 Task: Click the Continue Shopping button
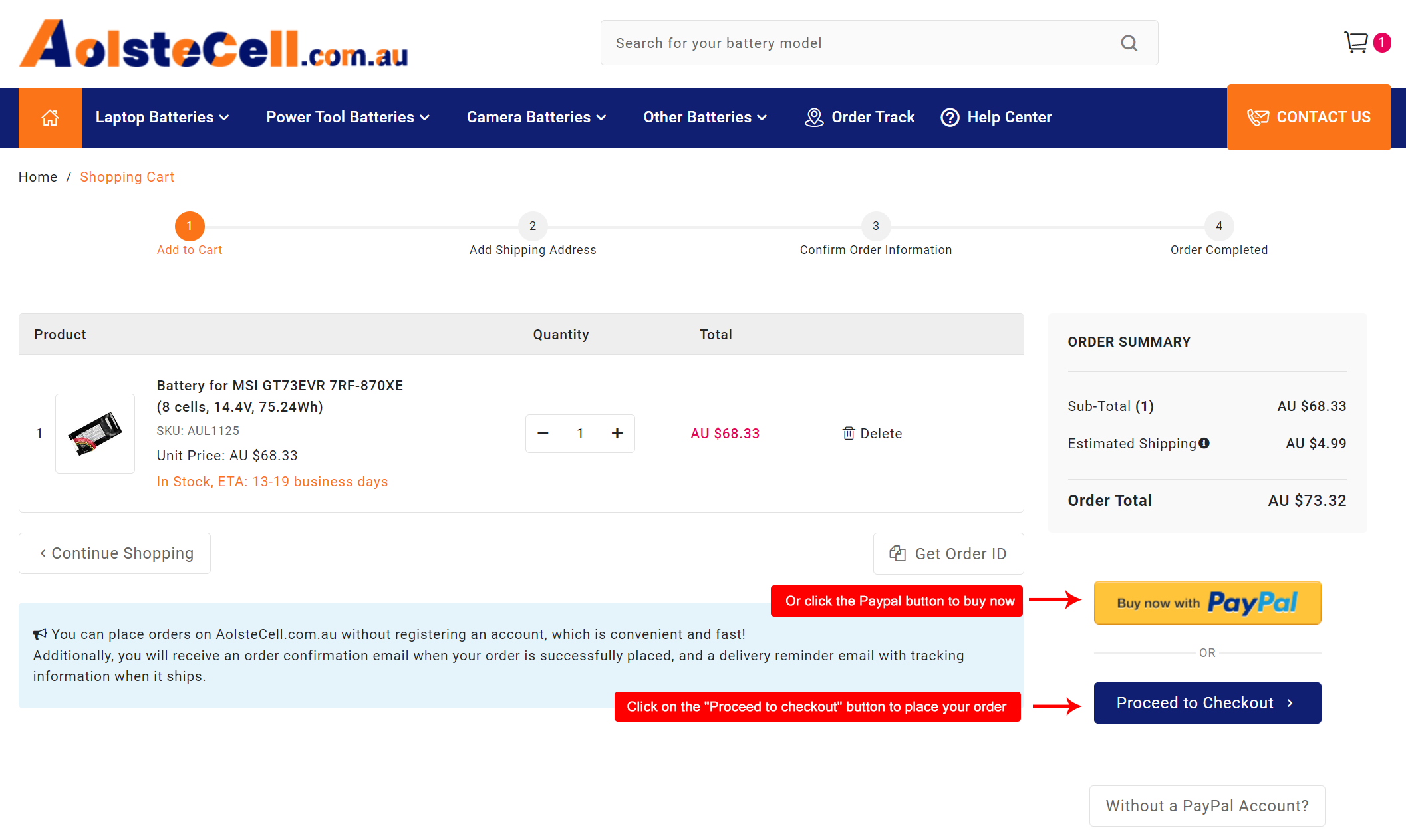click(x=115, y=553)
